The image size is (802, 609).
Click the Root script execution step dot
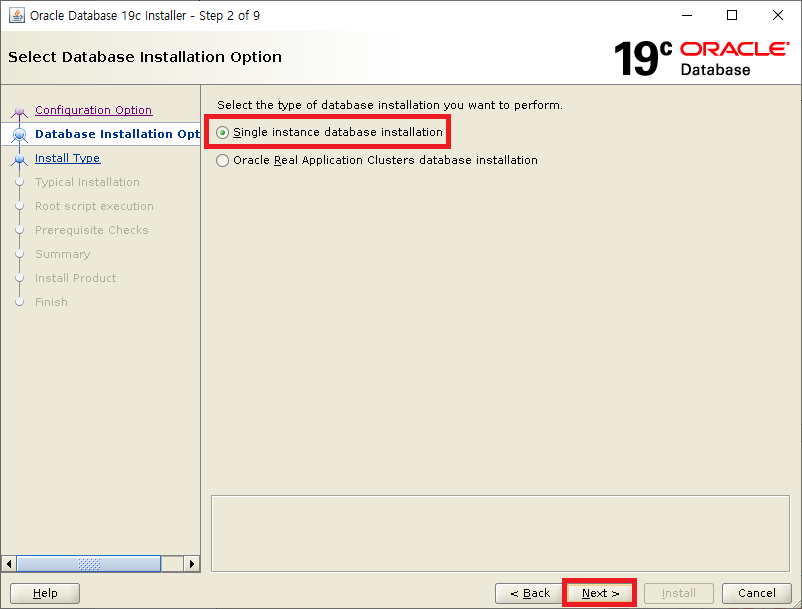pos(19,206)
